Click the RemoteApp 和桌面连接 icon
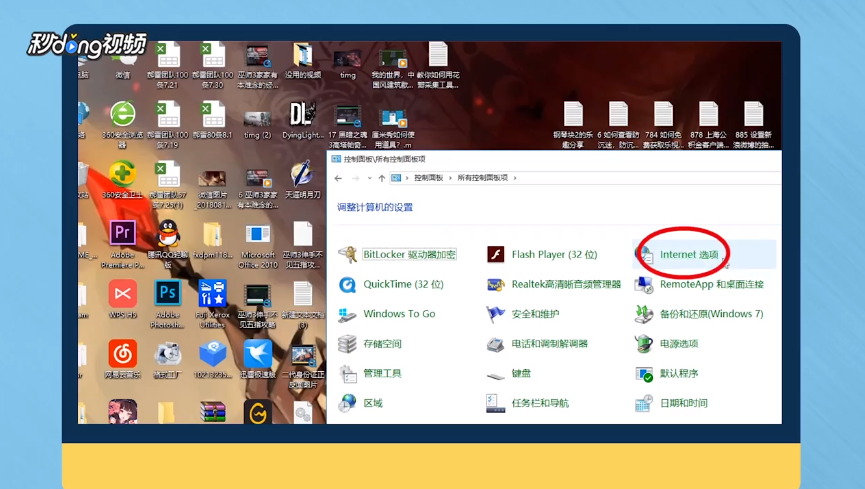Image resolution: width=865 pixels, height=489 pixels. click(x=644, y=284)
